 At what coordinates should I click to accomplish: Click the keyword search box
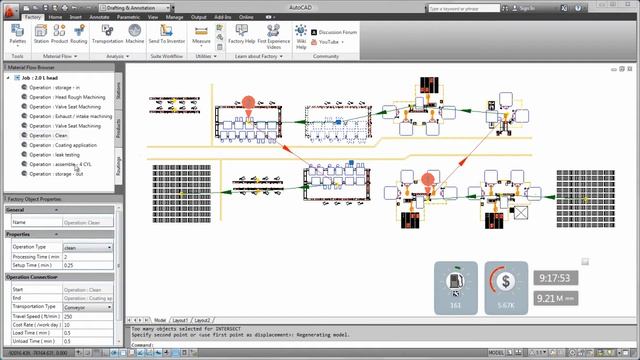click(464, 8)
